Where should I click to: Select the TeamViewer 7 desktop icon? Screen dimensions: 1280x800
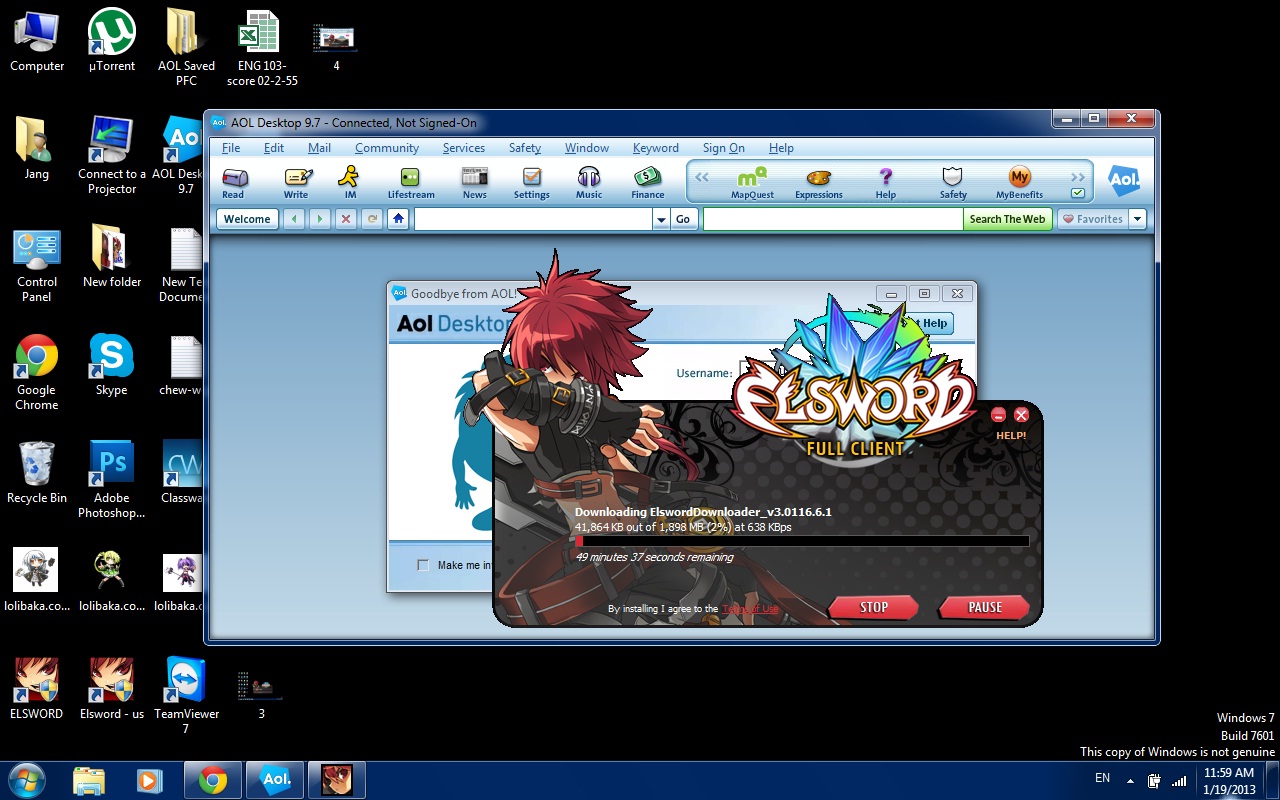coord(185,695)
